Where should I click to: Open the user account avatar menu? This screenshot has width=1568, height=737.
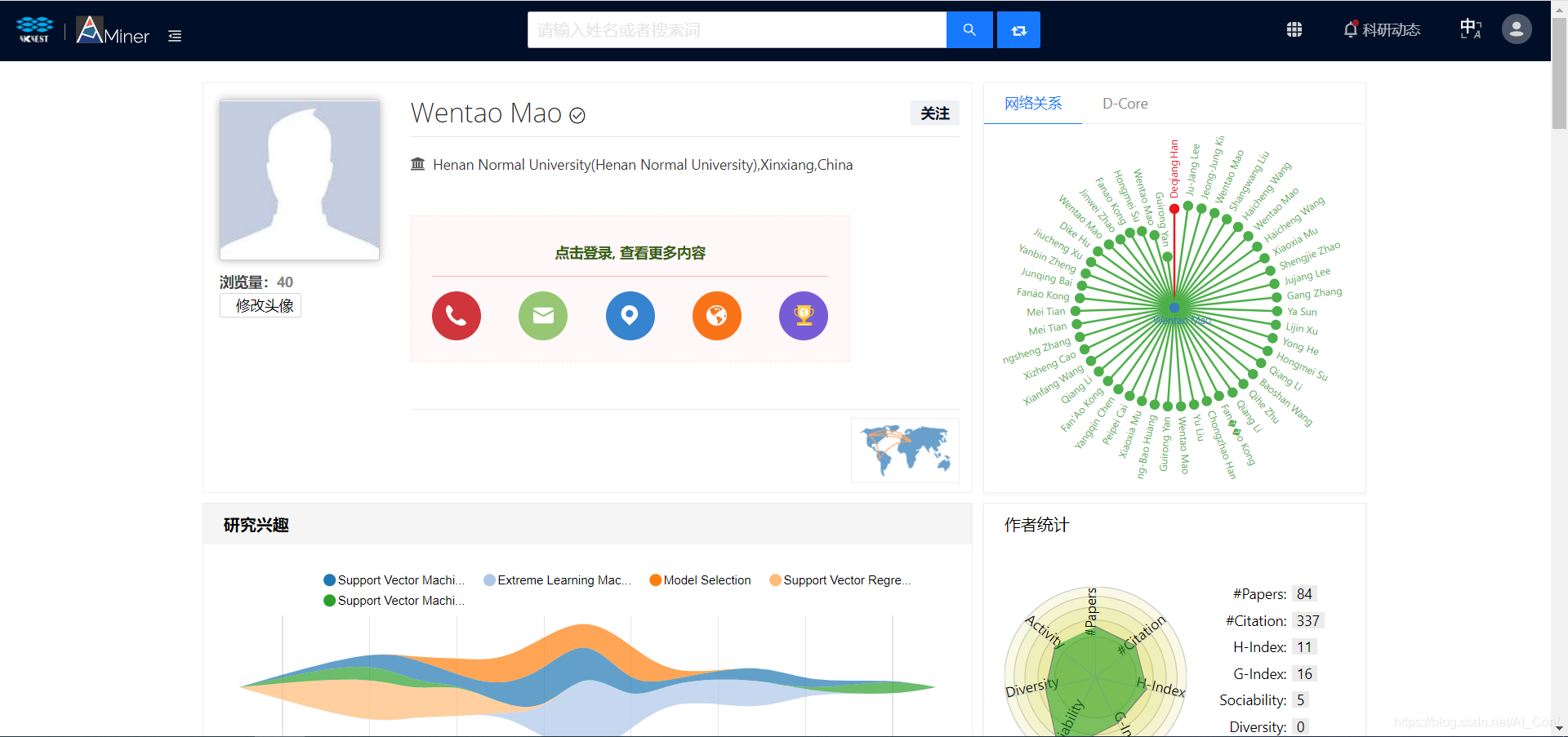[1517, 29]
